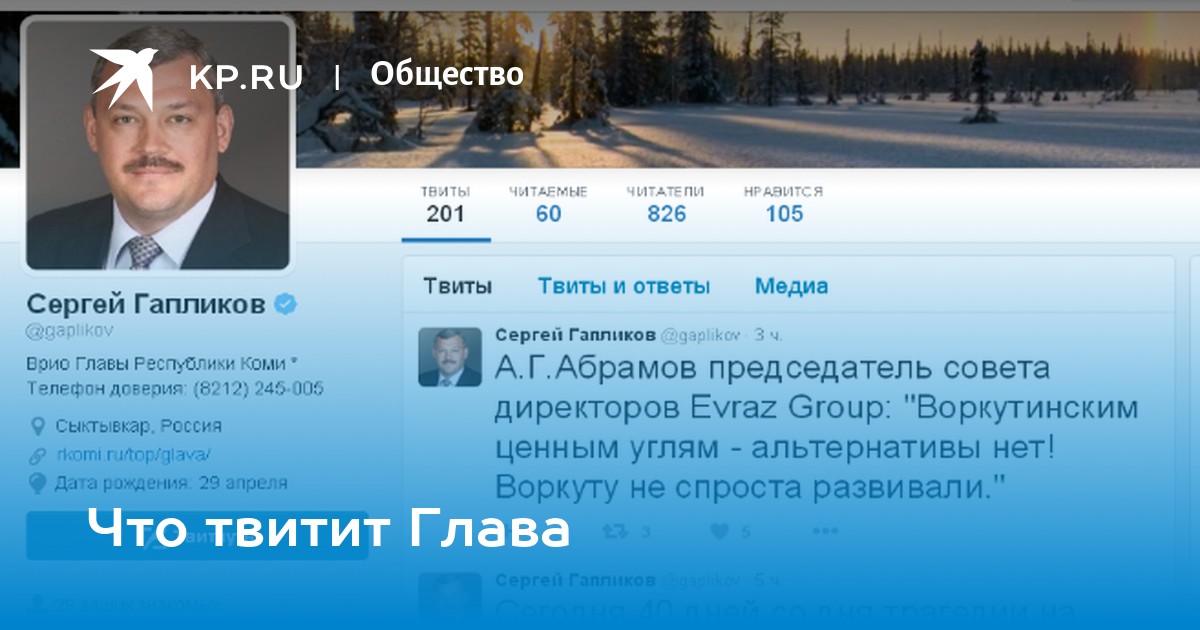Open the Нравится 105 list
Screen dimensions: 1200x630
pos(784,204)
